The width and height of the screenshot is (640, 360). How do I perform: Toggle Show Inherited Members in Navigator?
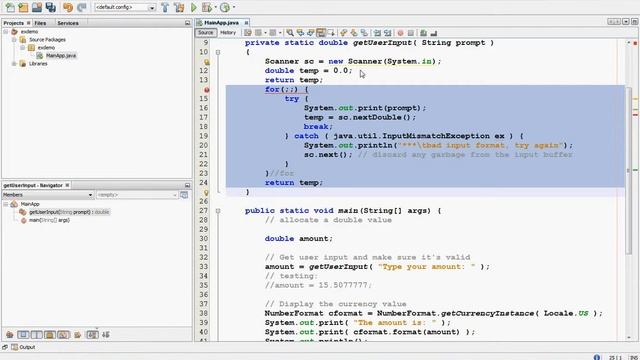click(x=10, y=335)
